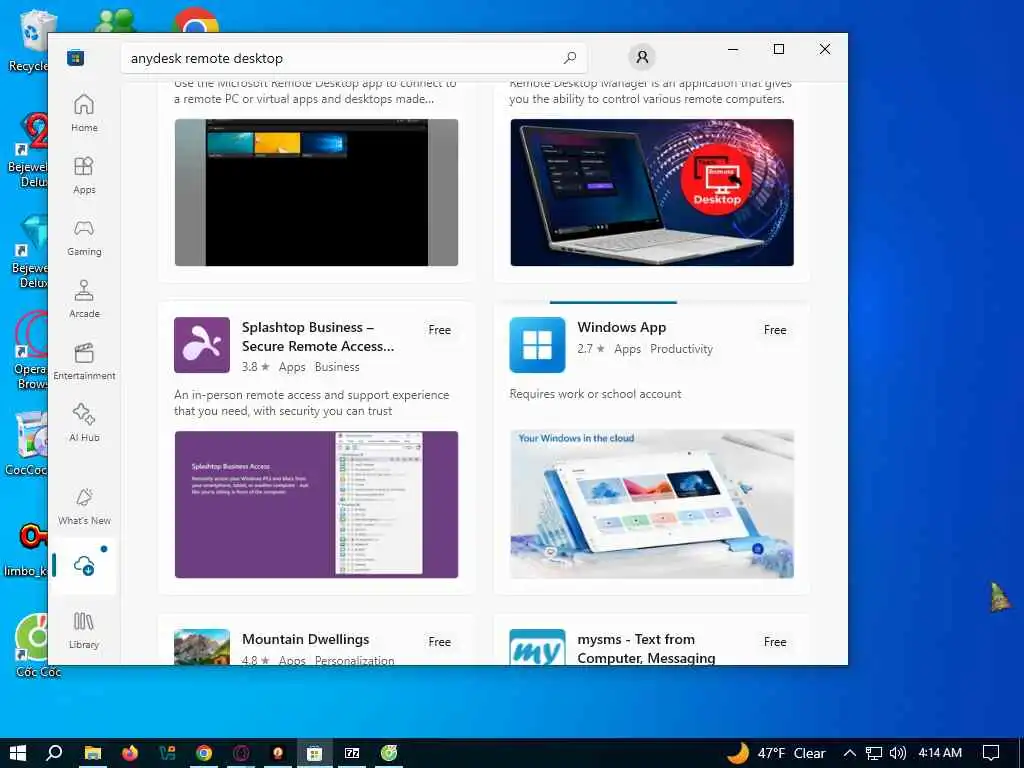Open the Downloads cloud icon in the sidebar
The height and width of the screenshot is (768, 1024).
(84, 566)
